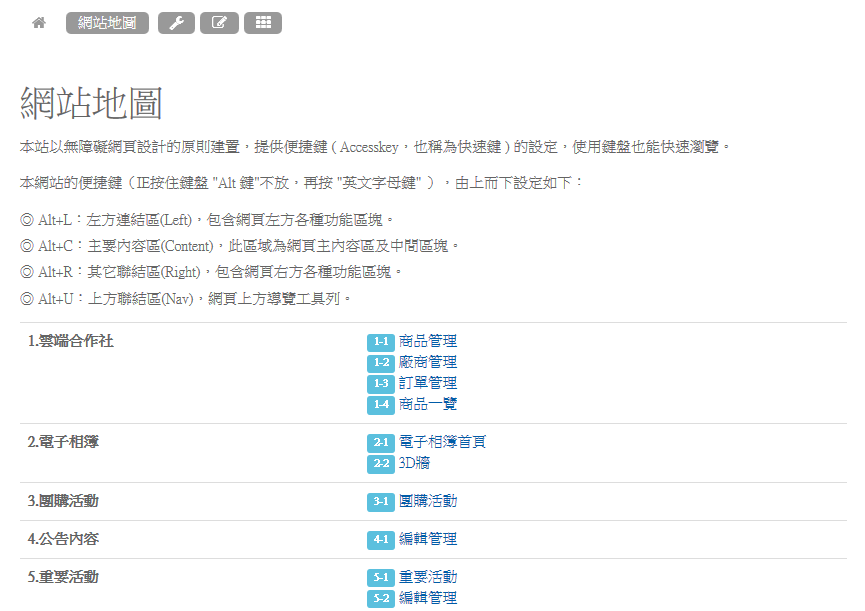The image size is (865, 611).
Task: Click the 3-1 badge label
Action: (x=381, y=502)
